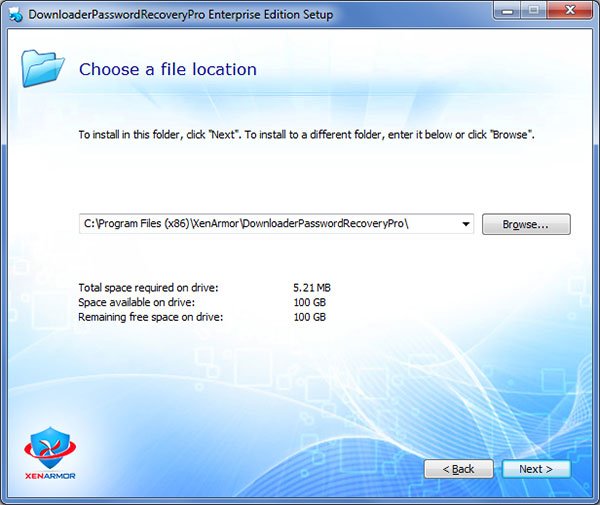
Task: Select the "Choose a file location" heading
Action: 168,69
